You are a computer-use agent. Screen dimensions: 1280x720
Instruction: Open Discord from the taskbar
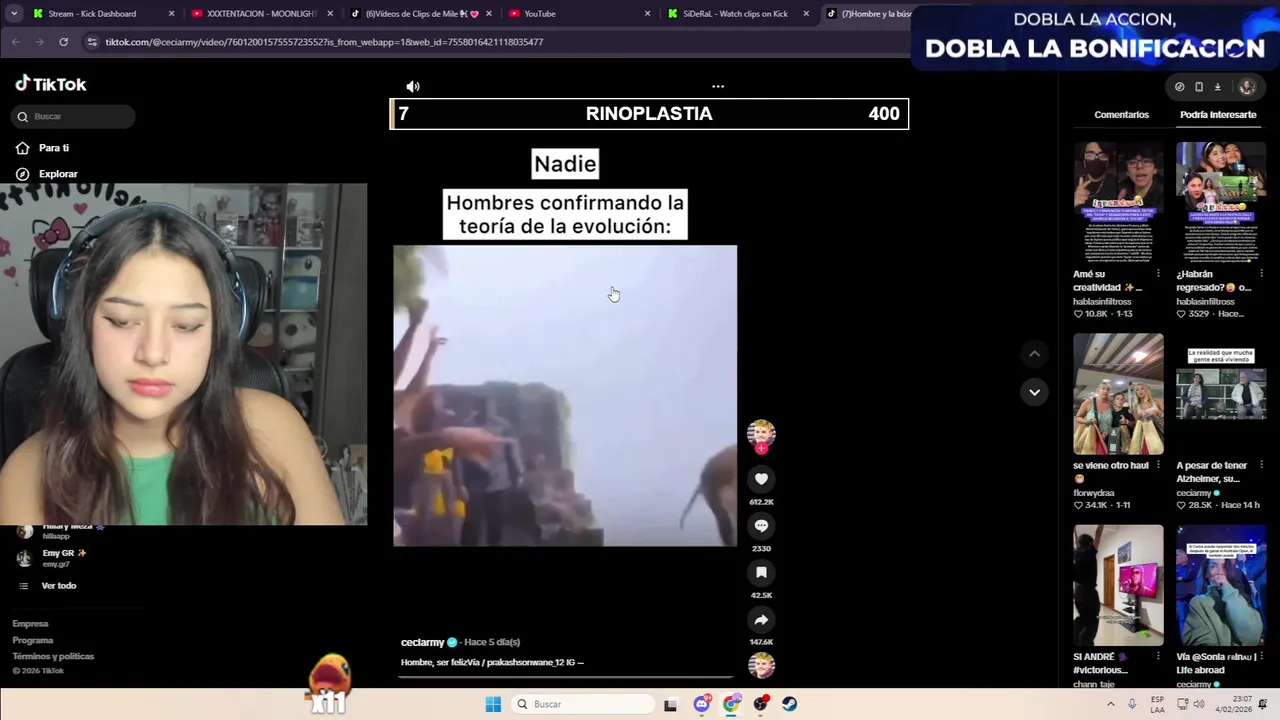click(x=702, y=704)
